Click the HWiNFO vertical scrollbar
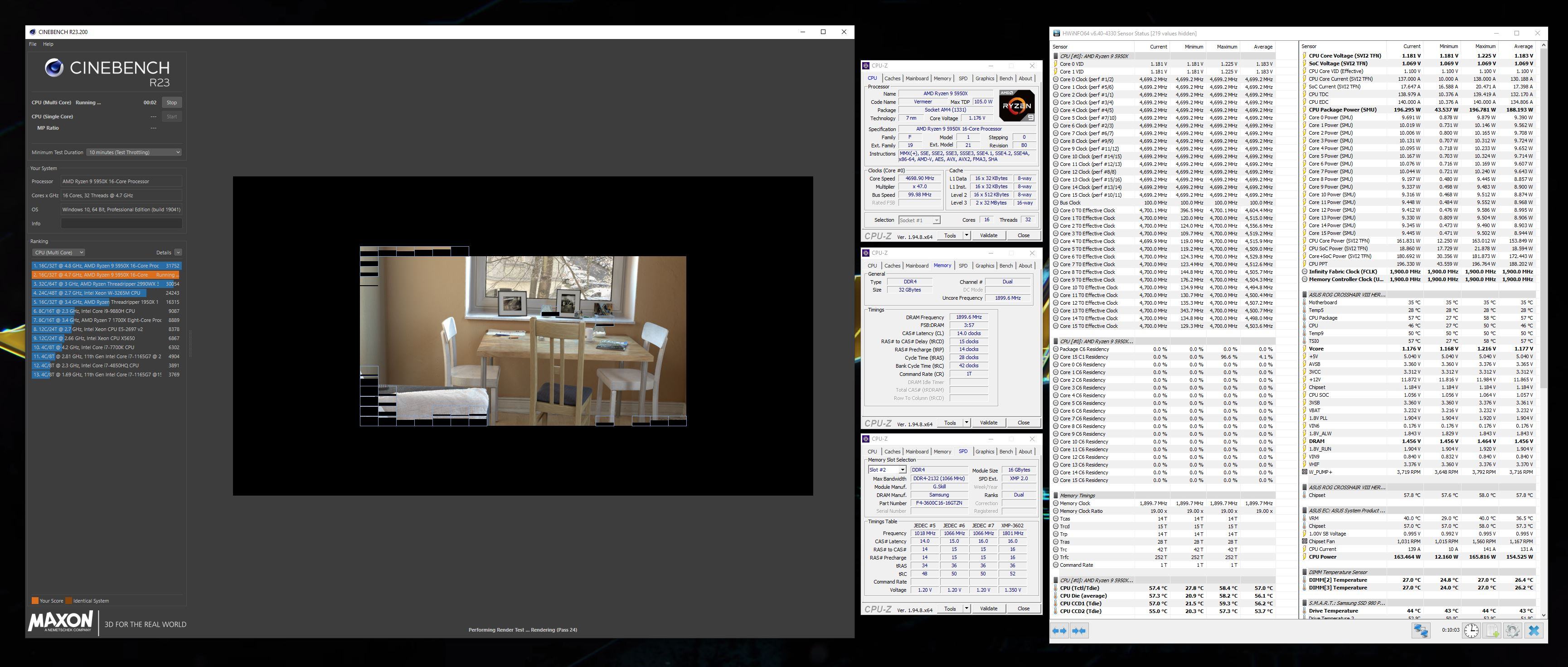 [1543, 218]
